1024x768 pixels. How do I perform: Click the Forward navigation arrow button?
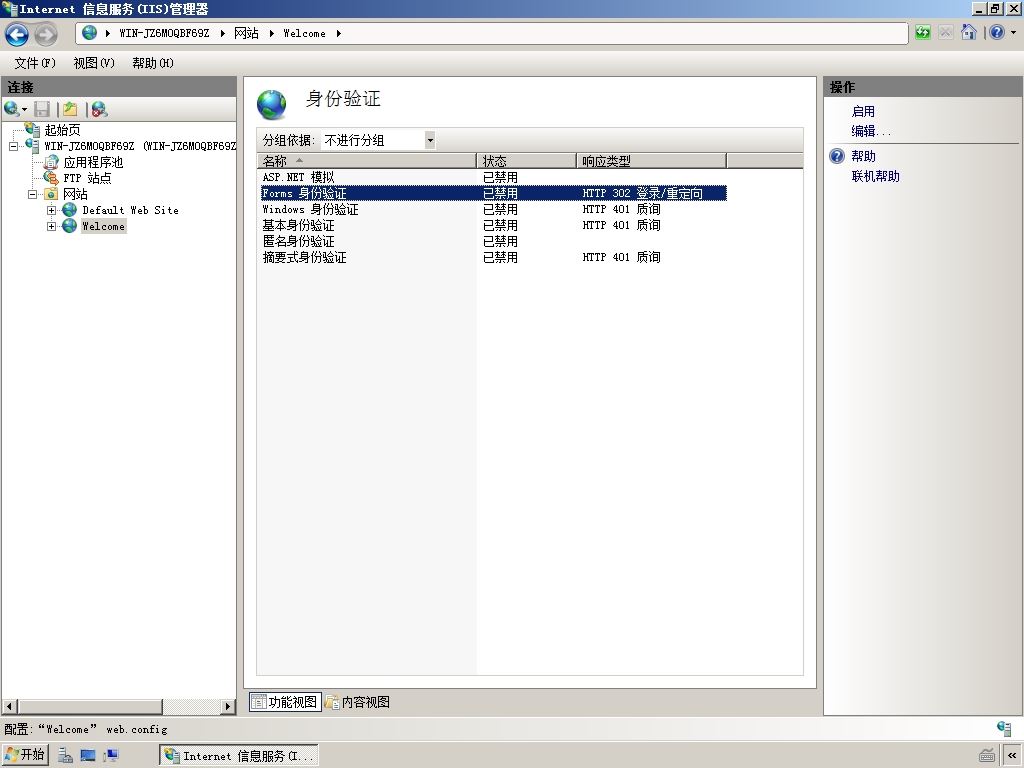[x=46, y=34]
